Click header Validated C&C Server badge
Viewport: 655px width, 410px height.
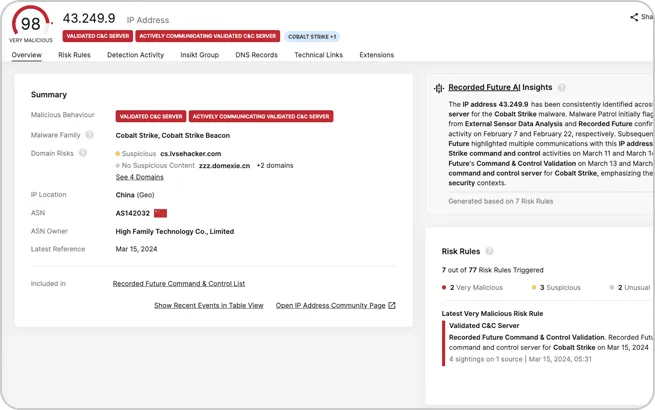98,36
